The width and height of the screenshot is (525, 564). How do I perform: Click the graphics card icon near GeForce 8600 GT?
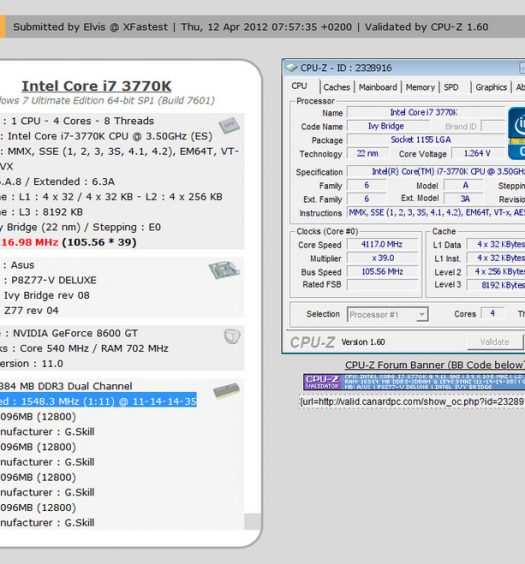click(x=232, y=336)
